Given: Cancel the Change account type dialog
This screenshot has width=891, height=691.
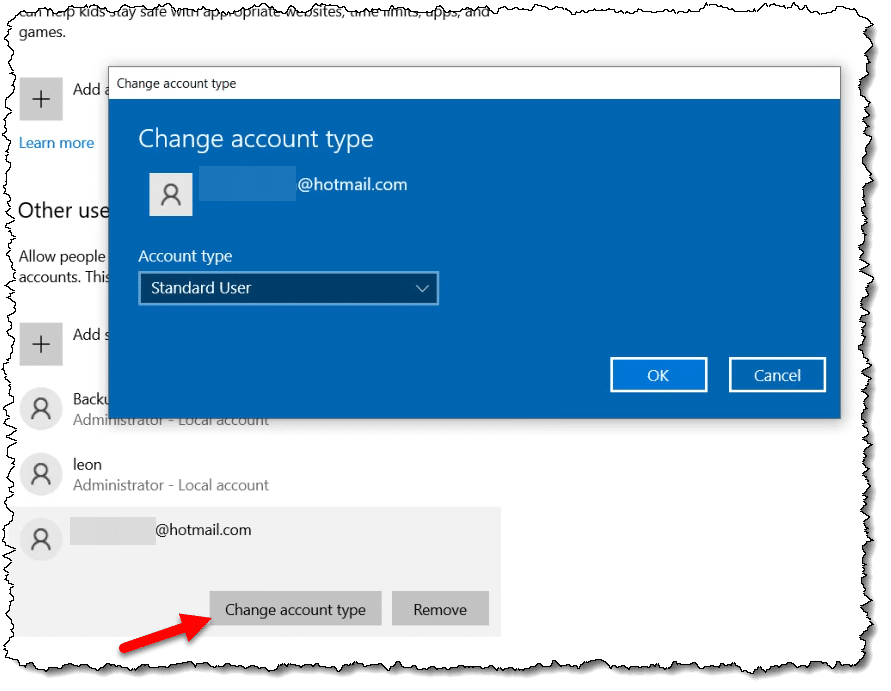Looking at the screenshot, I should point(777,374).
